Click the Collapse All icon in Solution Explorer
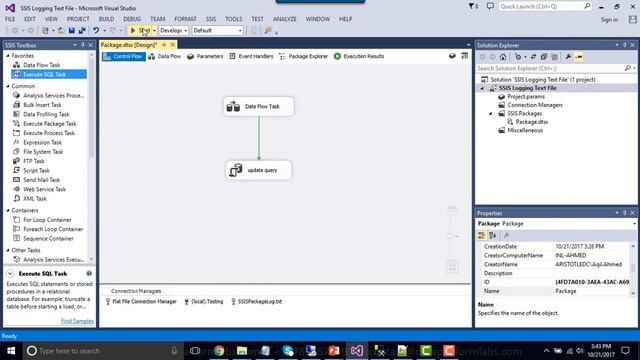Viewport: 640px width, 360px height. tap(544, 57)
